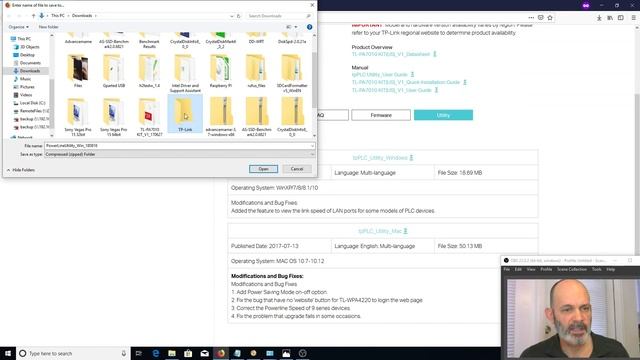Collapse folders with Hide Folders
640x360 pixels.
[21, 170]
